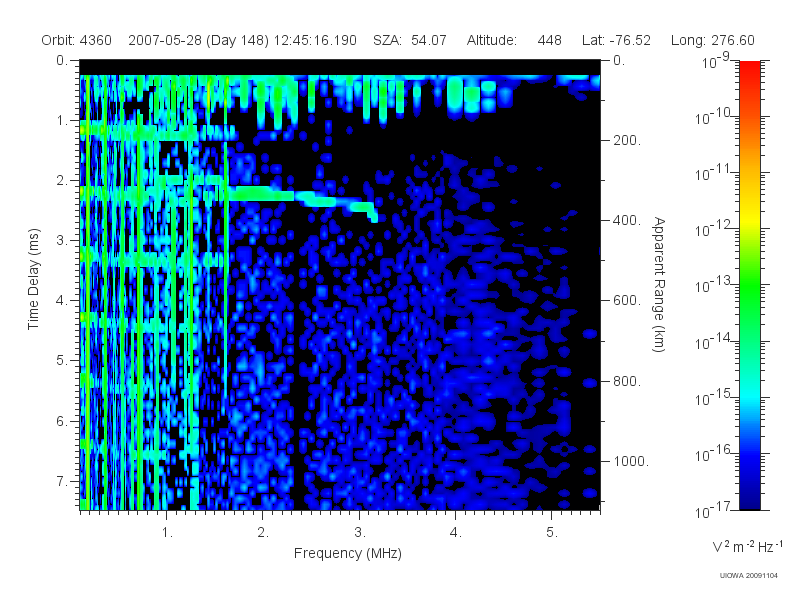Click the Long: 276.60 label

pos(712,40)
